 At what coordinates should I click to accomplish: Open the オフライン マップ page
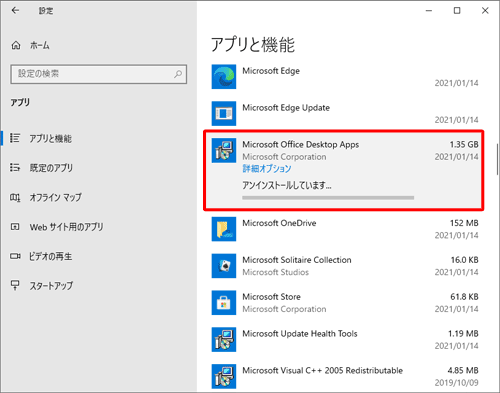click(x=55, y=197)
